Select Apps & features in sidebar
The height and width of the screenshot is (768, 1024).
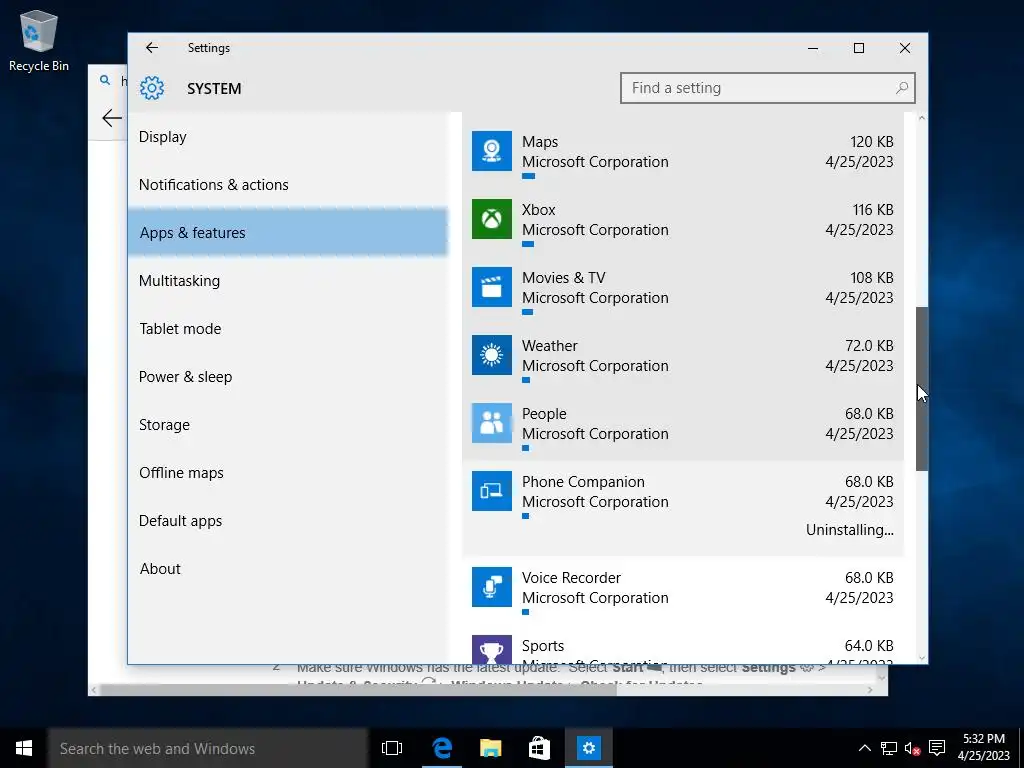click(287, 232)
